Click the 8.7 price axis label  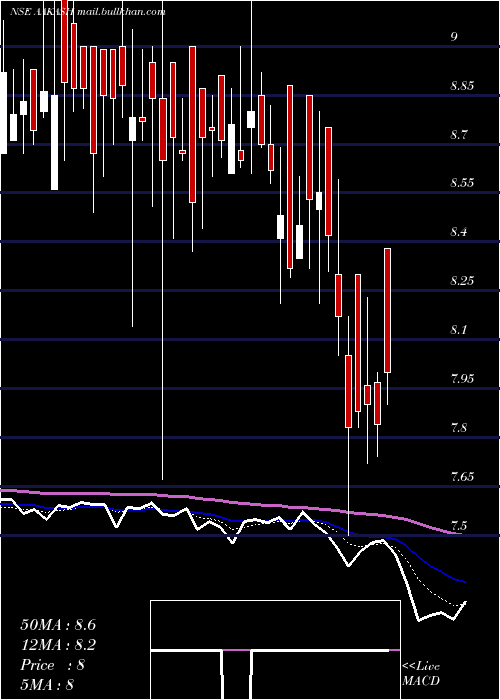(x=459, y=134)
